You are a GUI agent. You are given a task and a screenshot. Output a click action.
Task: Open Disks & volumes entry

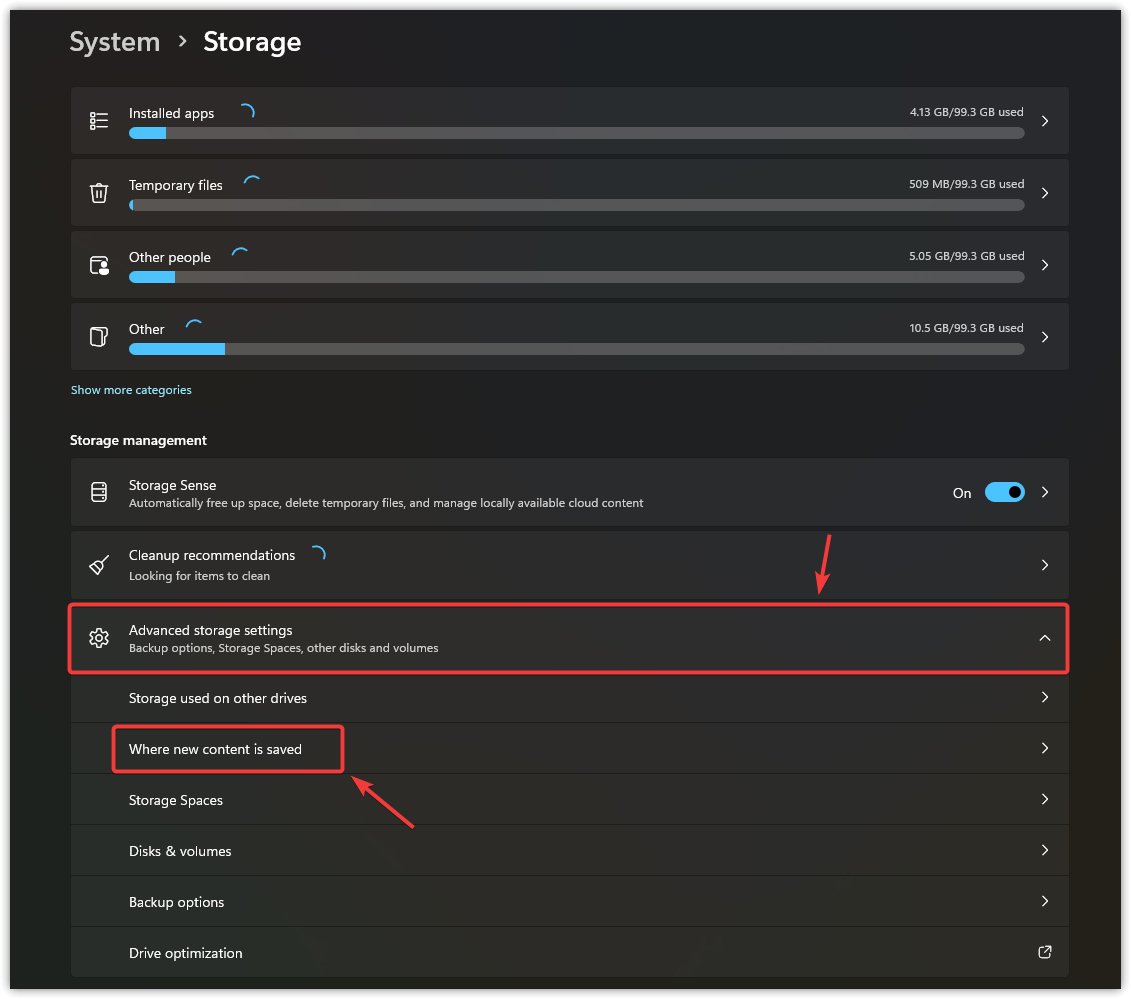pyautogui.click(x=180, y=851)
